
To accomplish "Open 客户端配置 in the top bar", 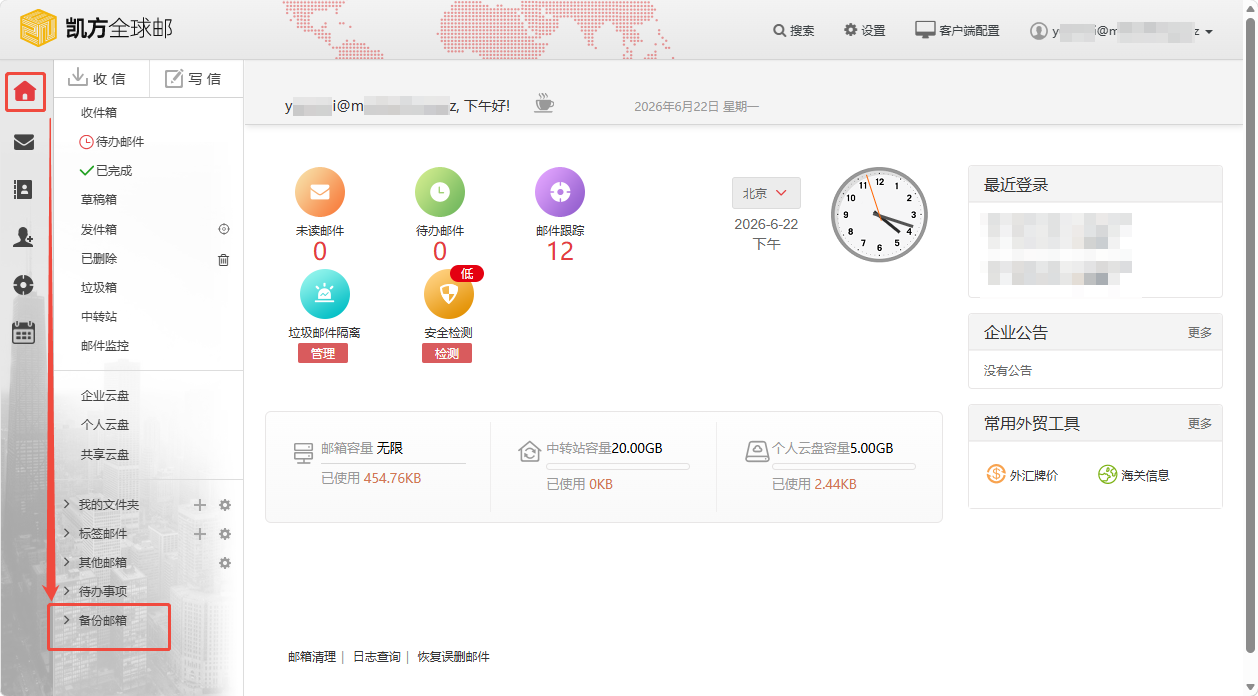I will 957,31.
